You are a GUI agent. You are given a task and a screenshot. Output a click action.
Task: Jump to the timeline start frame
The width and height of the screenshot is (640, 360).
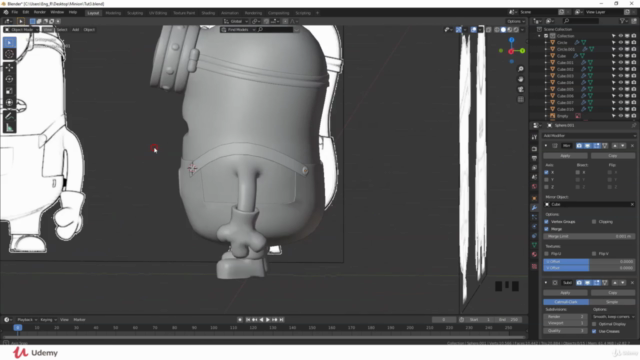[x=248, y=320]
